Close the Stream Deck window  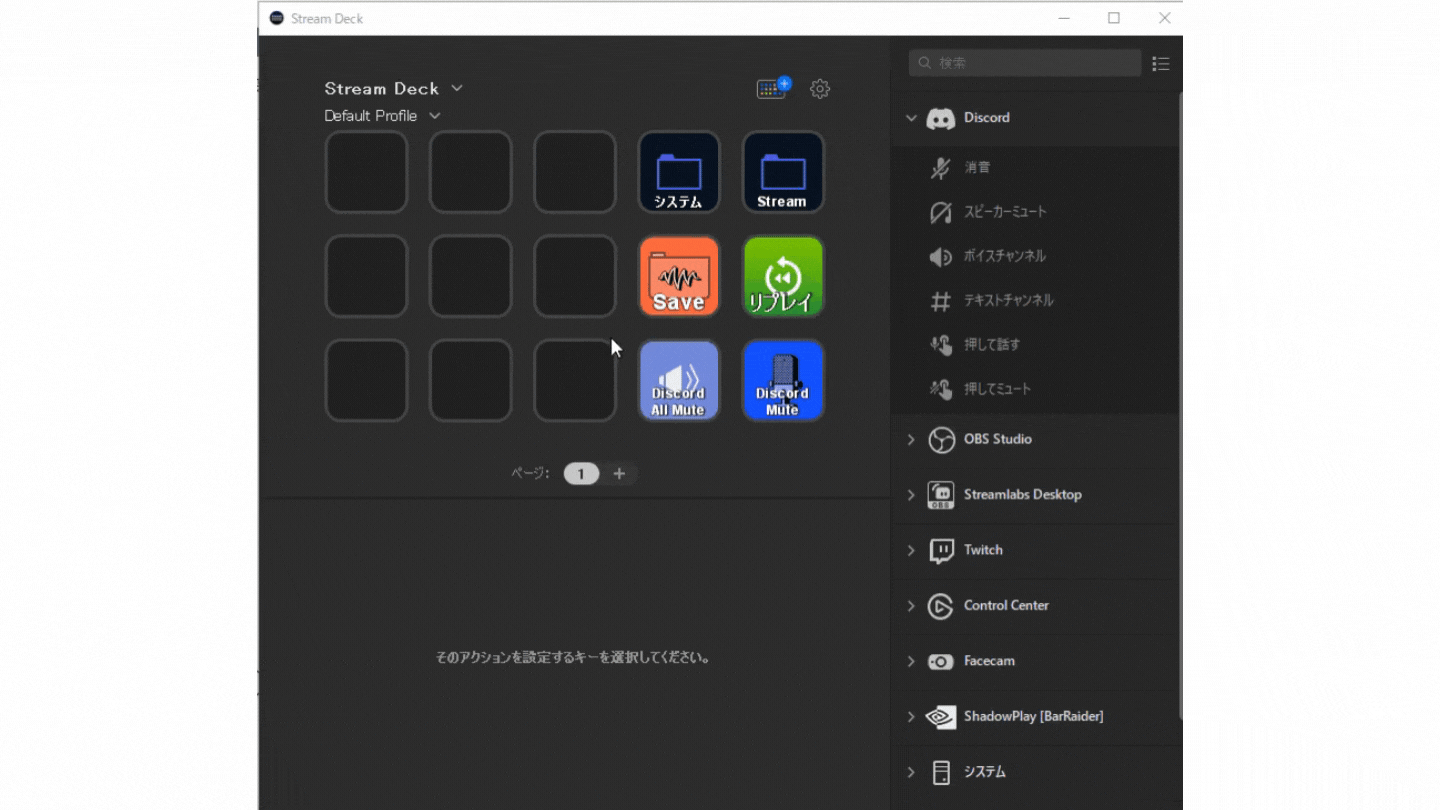(1164, 18)
